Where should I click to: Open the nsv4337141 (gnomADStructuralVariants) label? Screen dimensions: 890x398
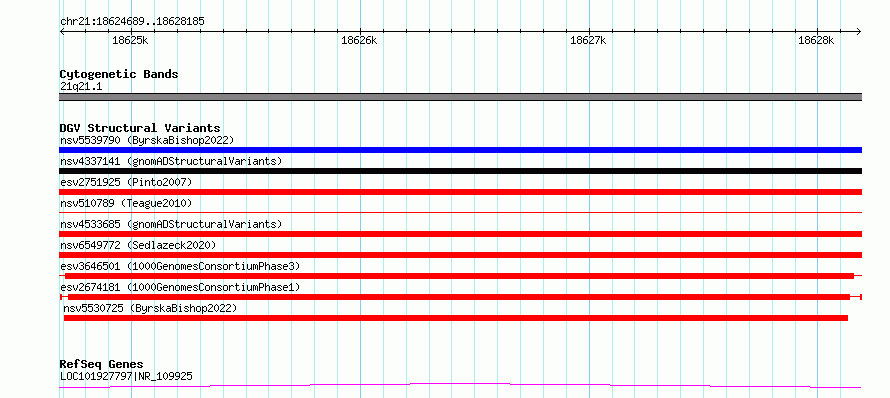(x=171, y=161)
